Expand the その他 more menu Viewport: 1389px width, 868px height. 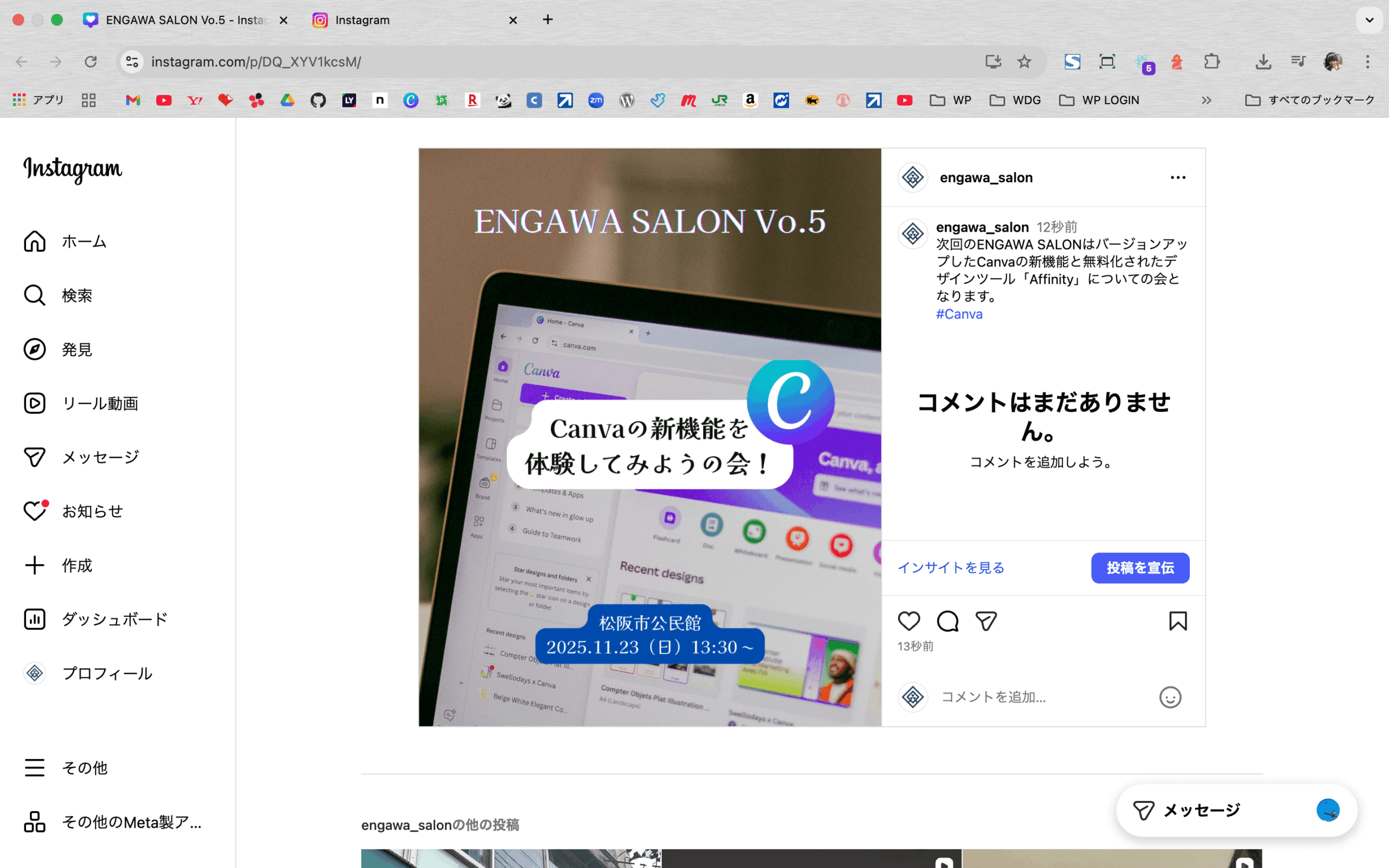pyautogui.click(x=84, y=768)
